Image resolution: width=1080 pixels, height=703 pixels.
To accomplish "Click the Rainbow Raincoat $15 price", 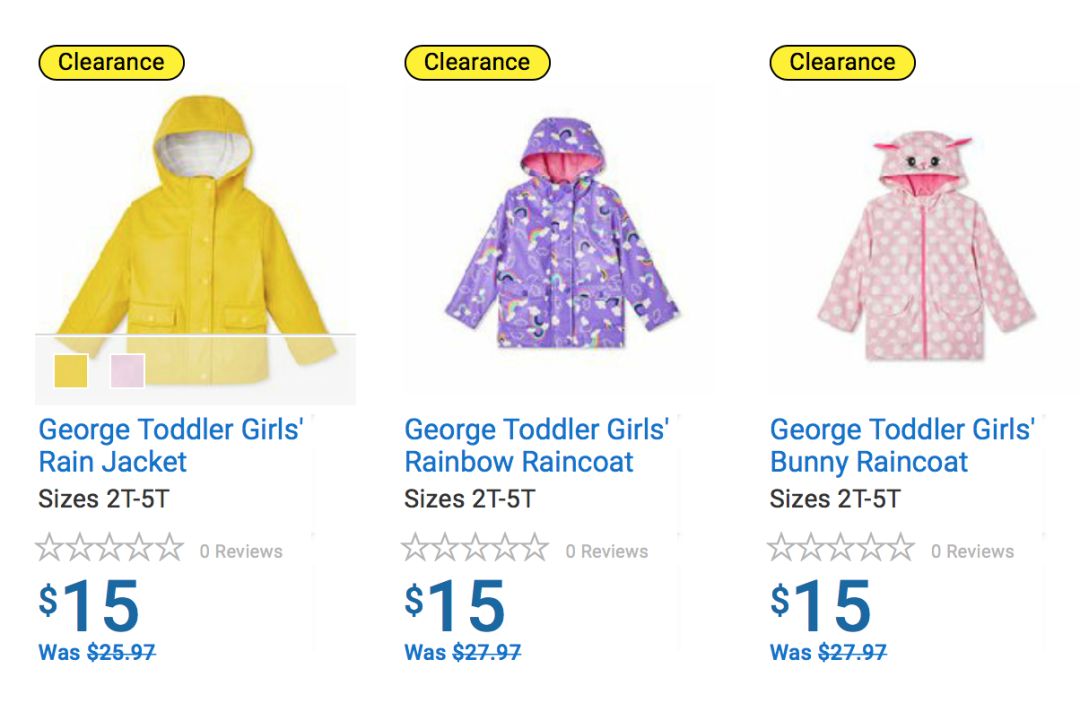I will pyautogui.click(x=455, y=606).
